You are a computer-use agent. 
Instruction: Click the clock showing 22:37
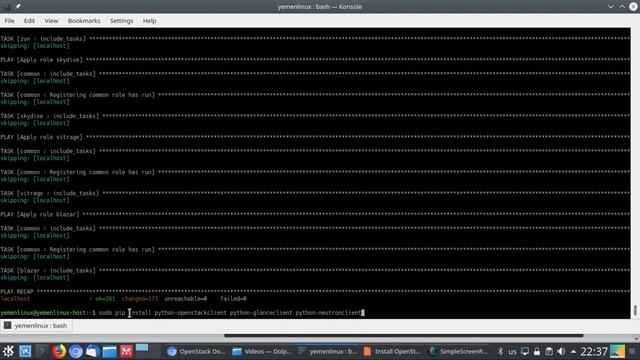tap(594, 351)
